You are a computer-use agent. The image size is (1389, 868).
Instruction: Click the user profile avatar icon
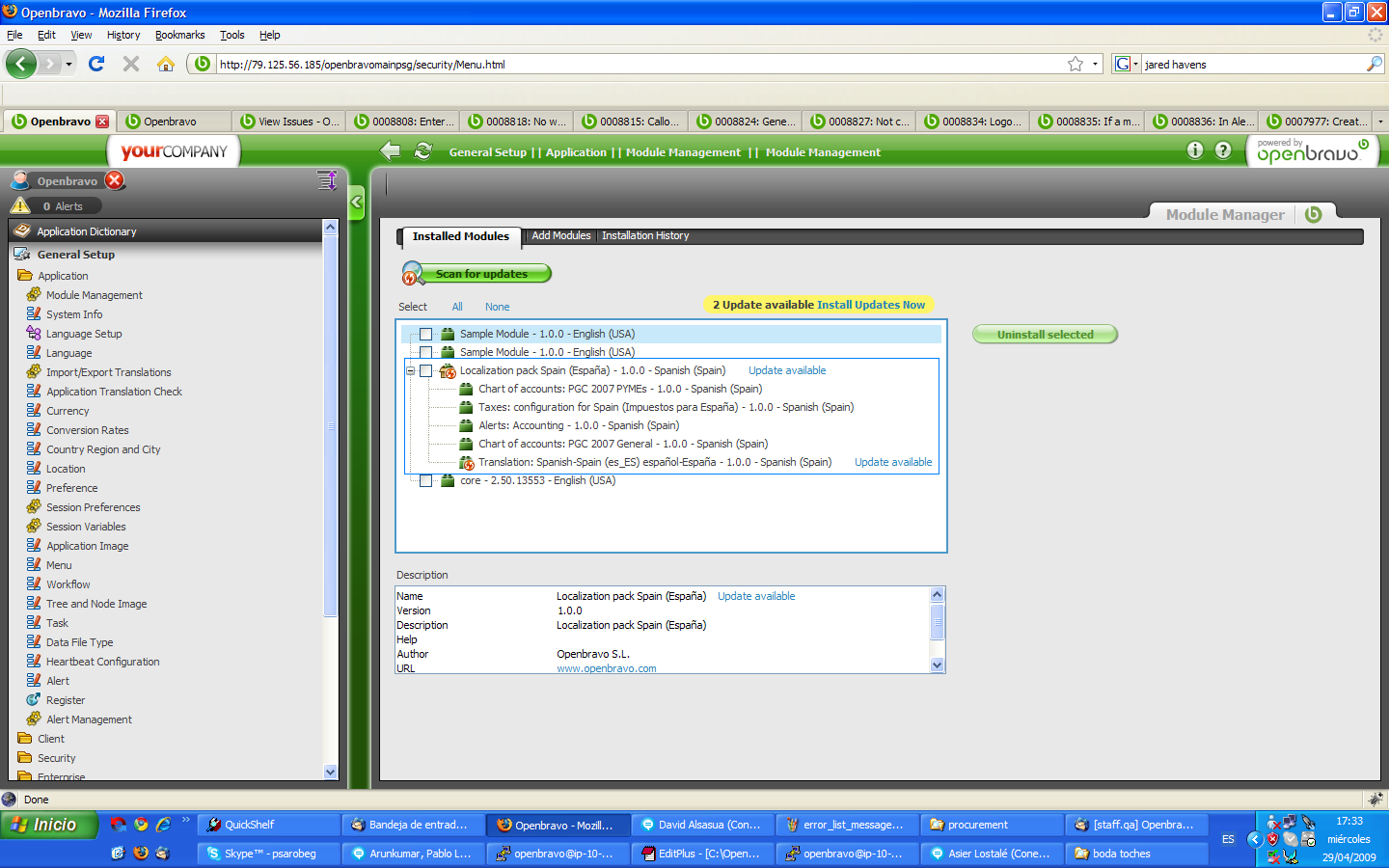click(x=20, y=180)
